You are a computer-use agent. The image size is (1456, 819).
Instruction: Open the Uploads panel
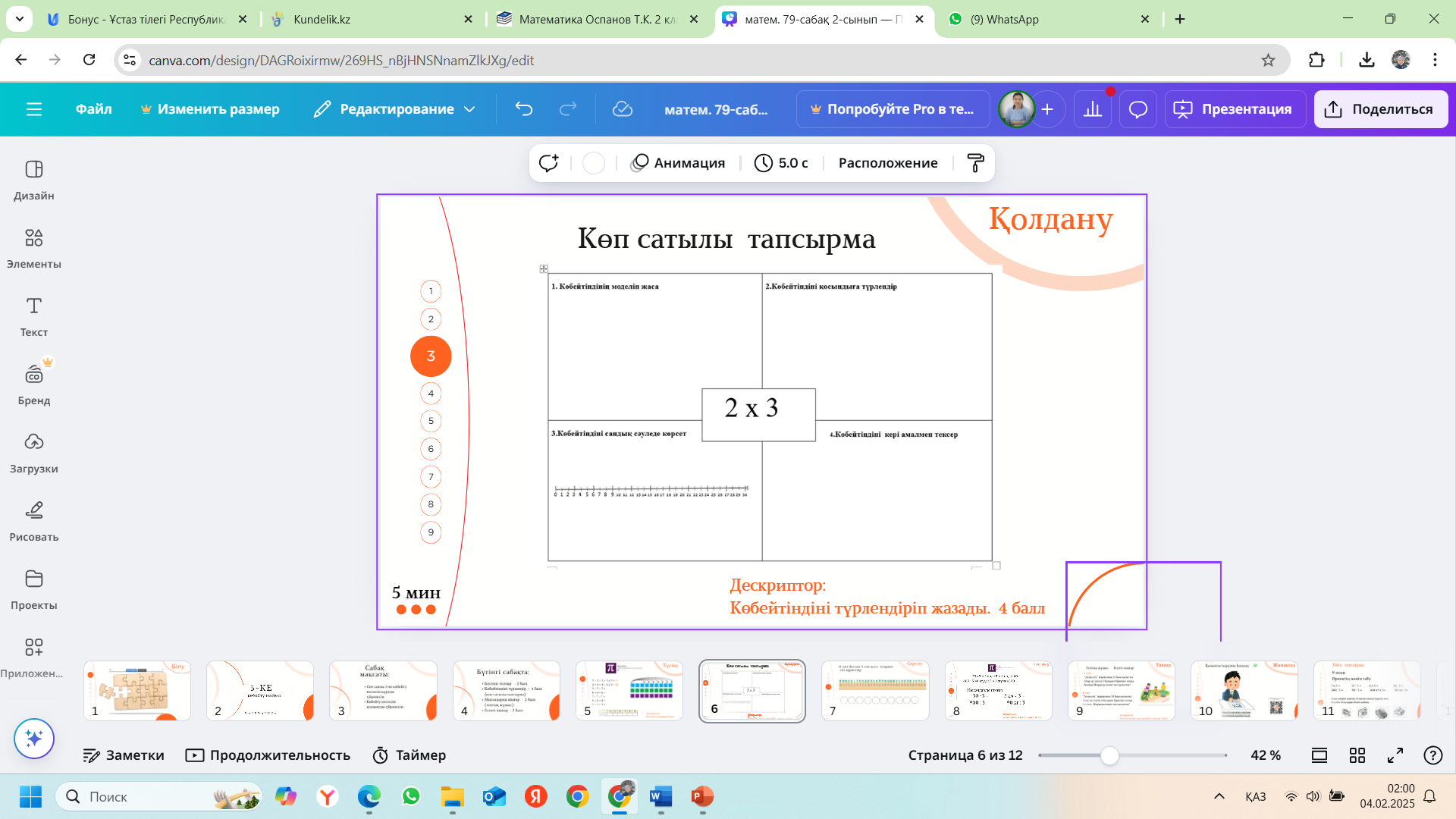[x=33, y=452]
